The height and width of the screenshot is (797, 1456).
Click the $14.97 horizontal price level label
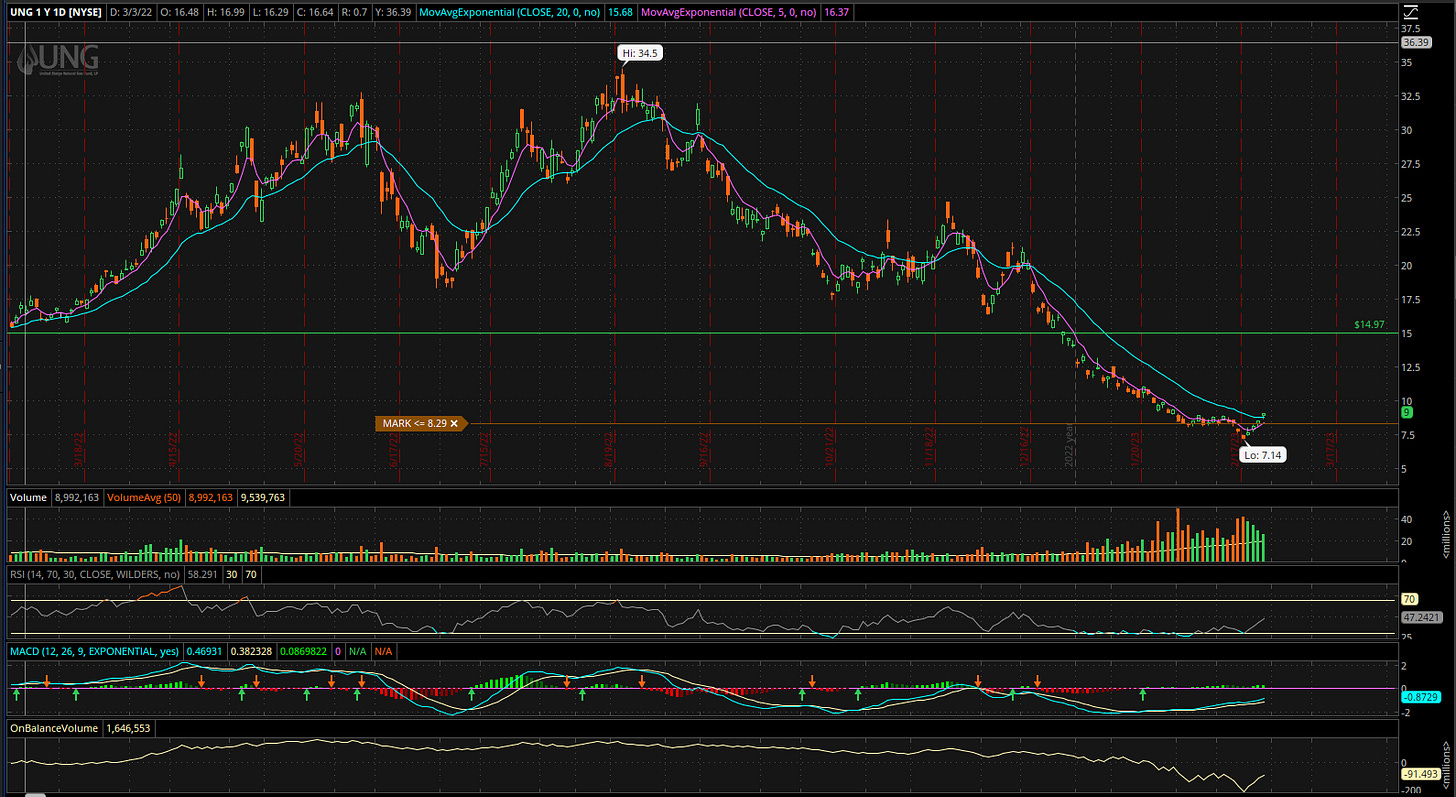point(1368,325)
